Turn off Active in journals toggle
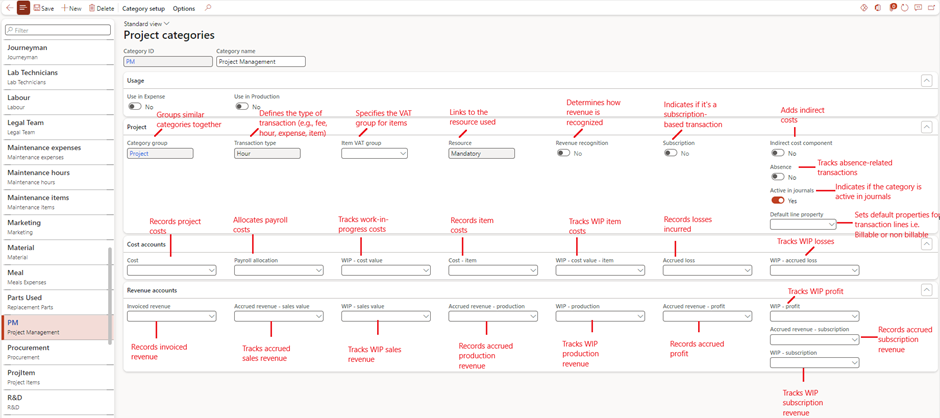This screenshot has height=418, width=940. coord(778,200)
